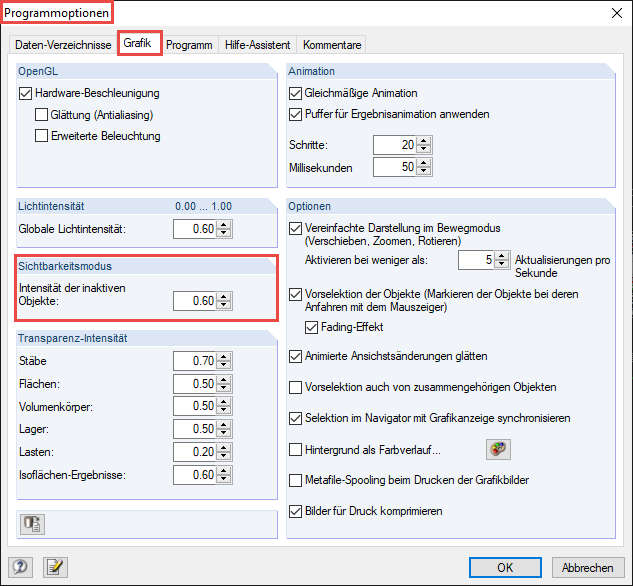
Task: Click the Millisekunden input field
Action: pyautogui.click(x=395, y=167)
